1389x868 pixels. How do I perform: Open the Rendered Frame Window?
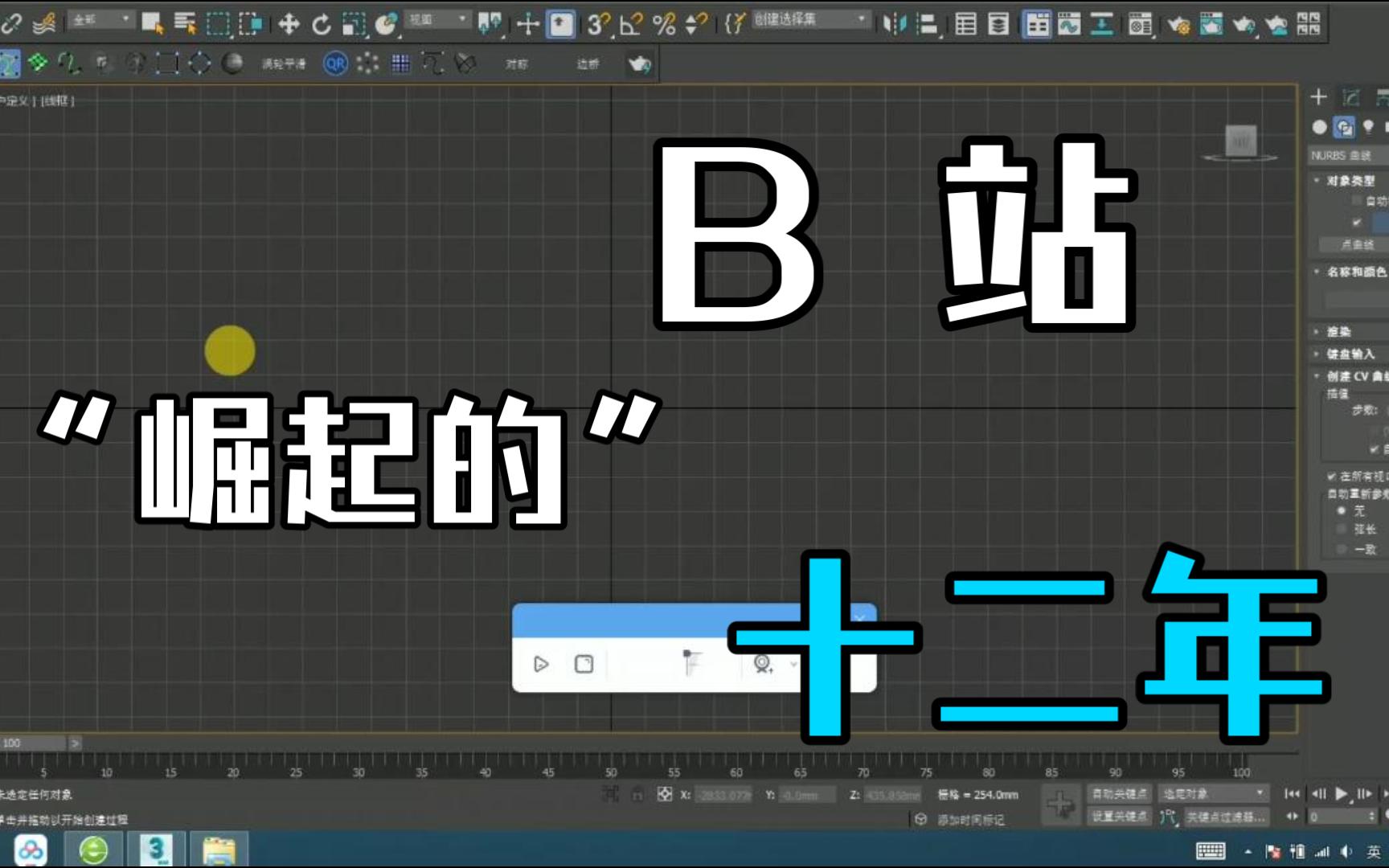pos(1211,24)
